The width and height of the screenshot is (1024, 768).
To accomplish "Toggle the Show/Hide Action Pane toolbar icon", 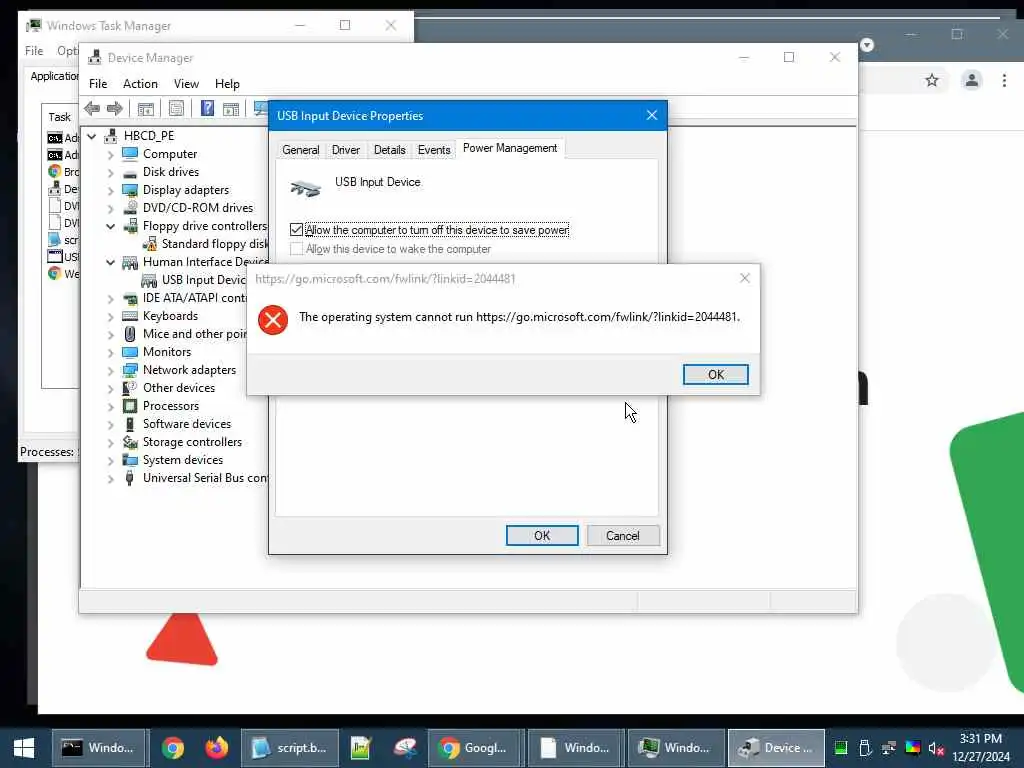I will click(231, 108).
